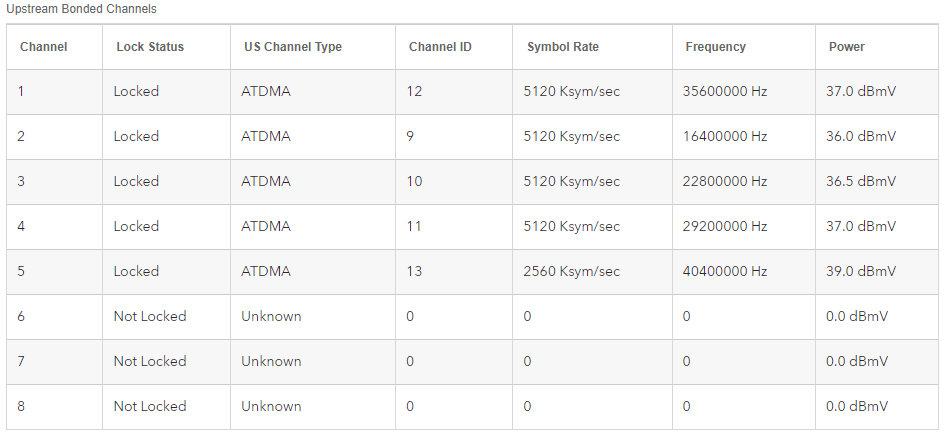Viewport: 945px width, 438px height.
Task: Click the 36.5 dBmV power cell
Action: pos(860,182)
